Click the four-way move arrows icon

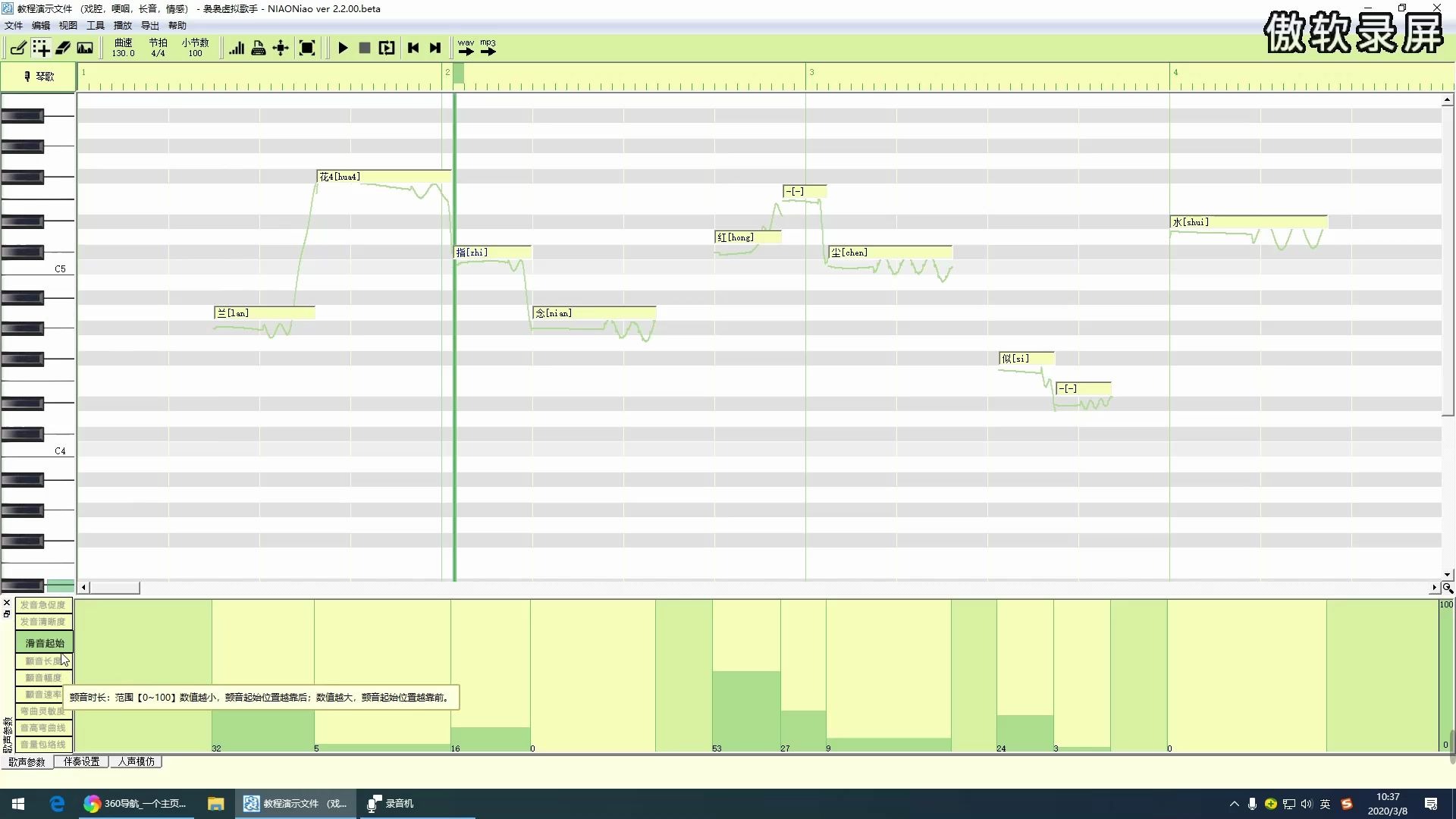(x=281, y=48)
